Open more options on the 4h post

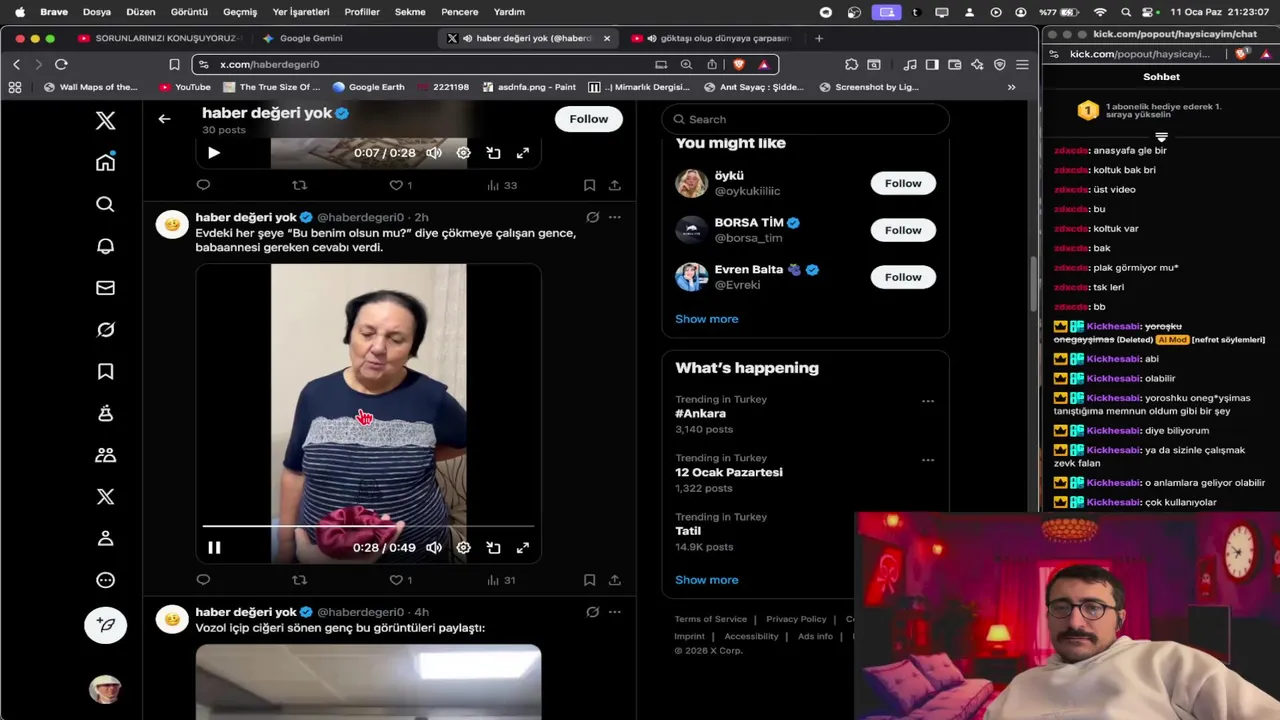click(614, 612)
